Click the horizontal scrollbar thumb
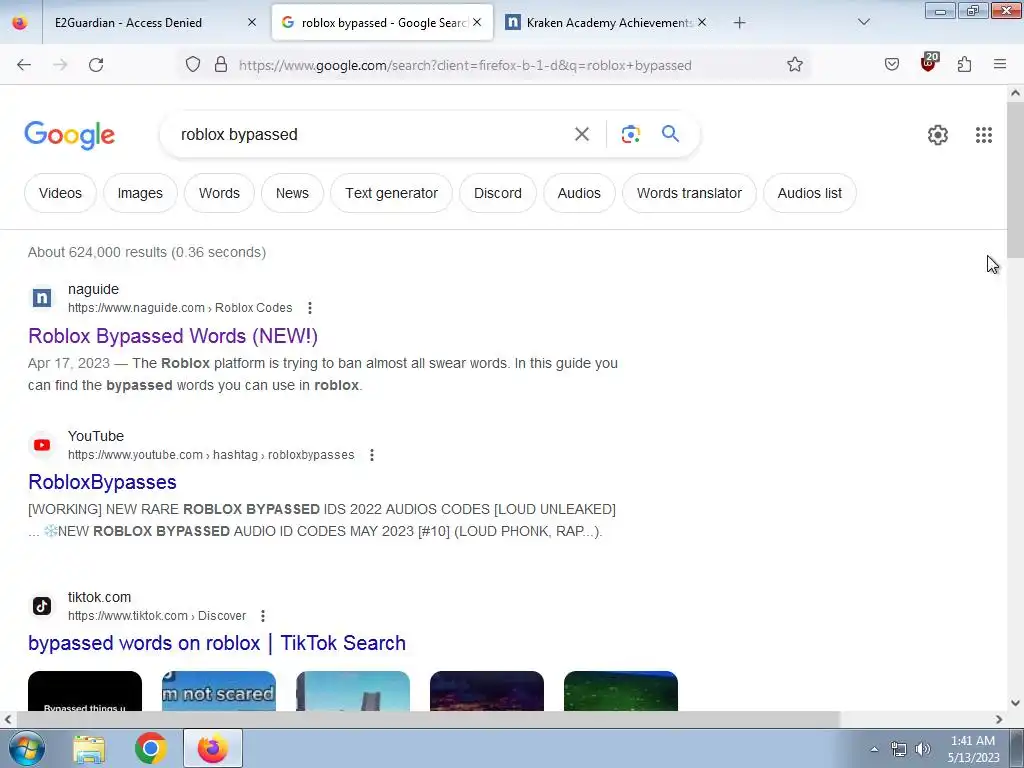The width and height of the screenshot is (1024, 768). click(x=428, y=720)
